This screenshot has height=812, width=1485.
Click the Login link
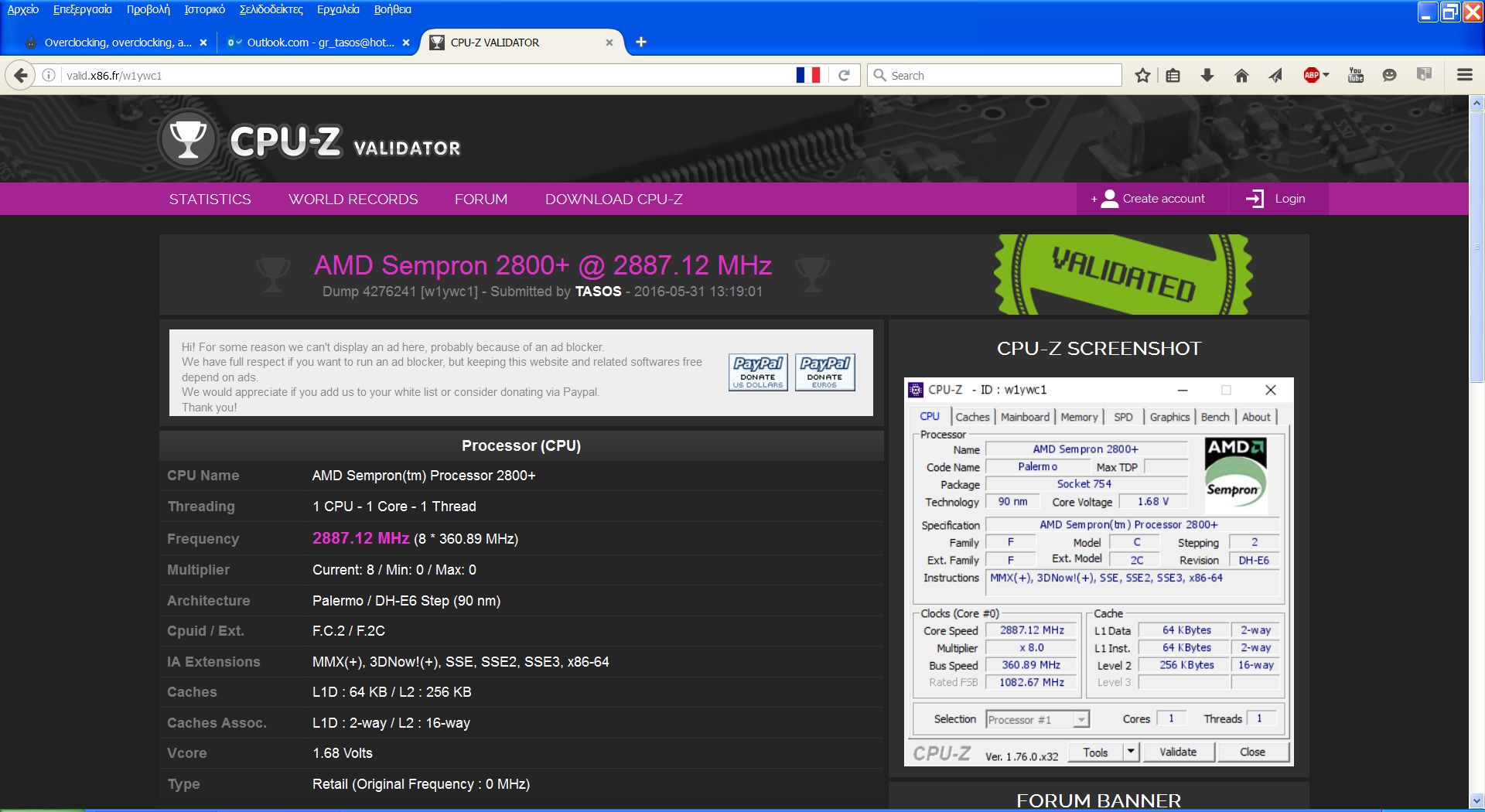1290,199
